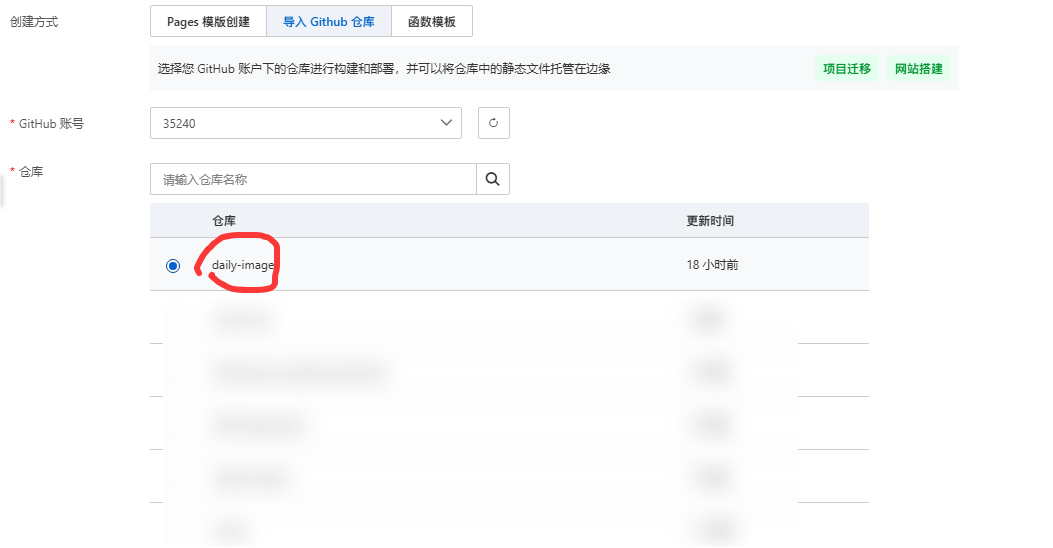Click the required 仓库 field label on left
Viewport: 1053px width, 548px height.
pyautogui.click(x=31, y=172)
